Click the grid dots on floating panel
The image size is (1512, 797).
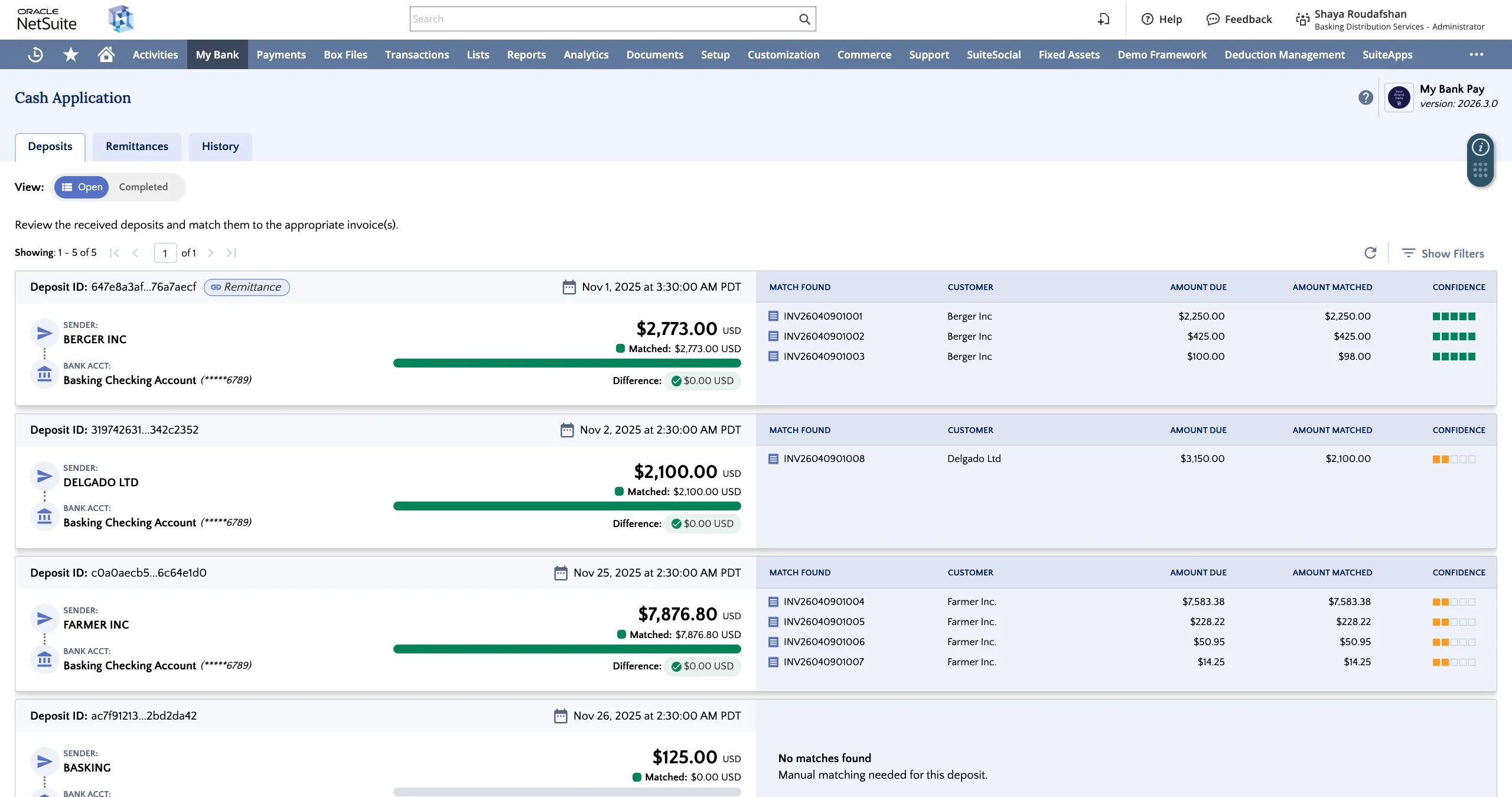[1480, 170]
